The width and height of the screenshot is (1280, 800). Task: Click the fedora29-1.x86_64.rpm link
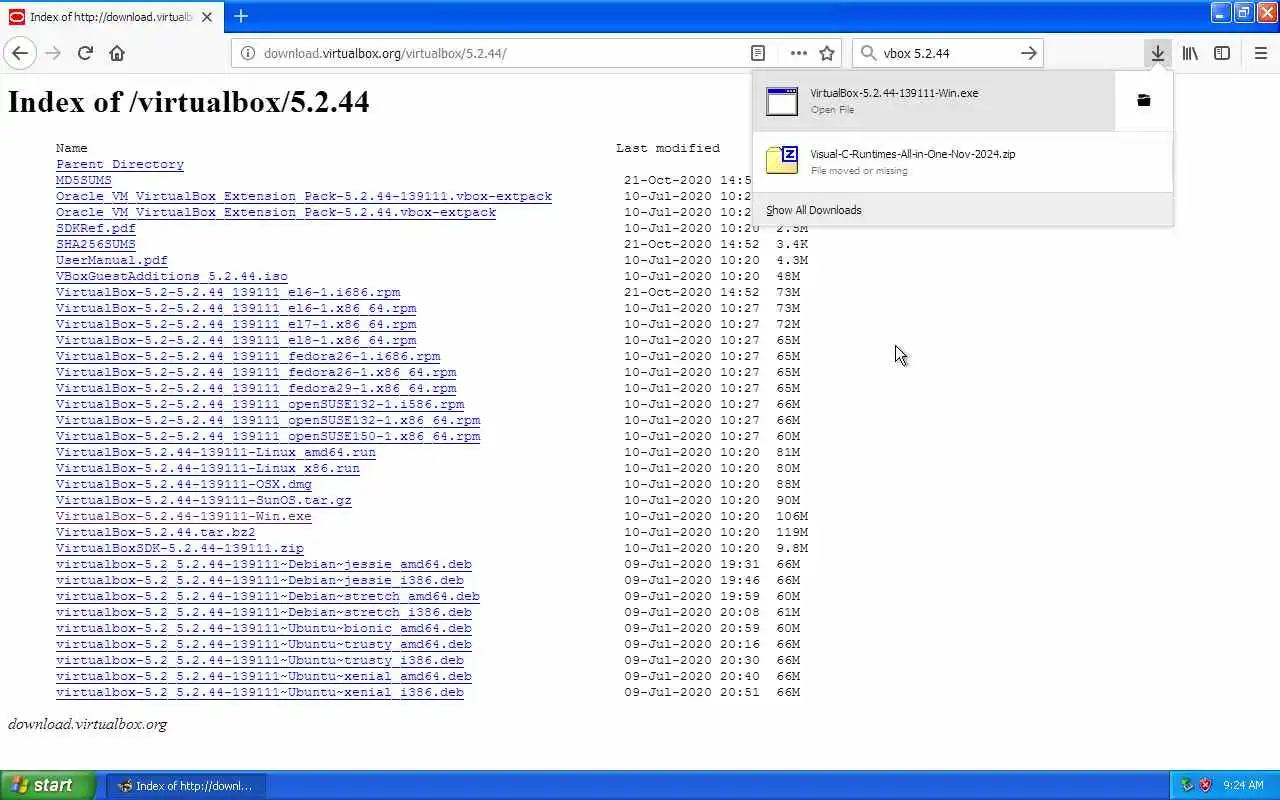(x=256, y=388)
